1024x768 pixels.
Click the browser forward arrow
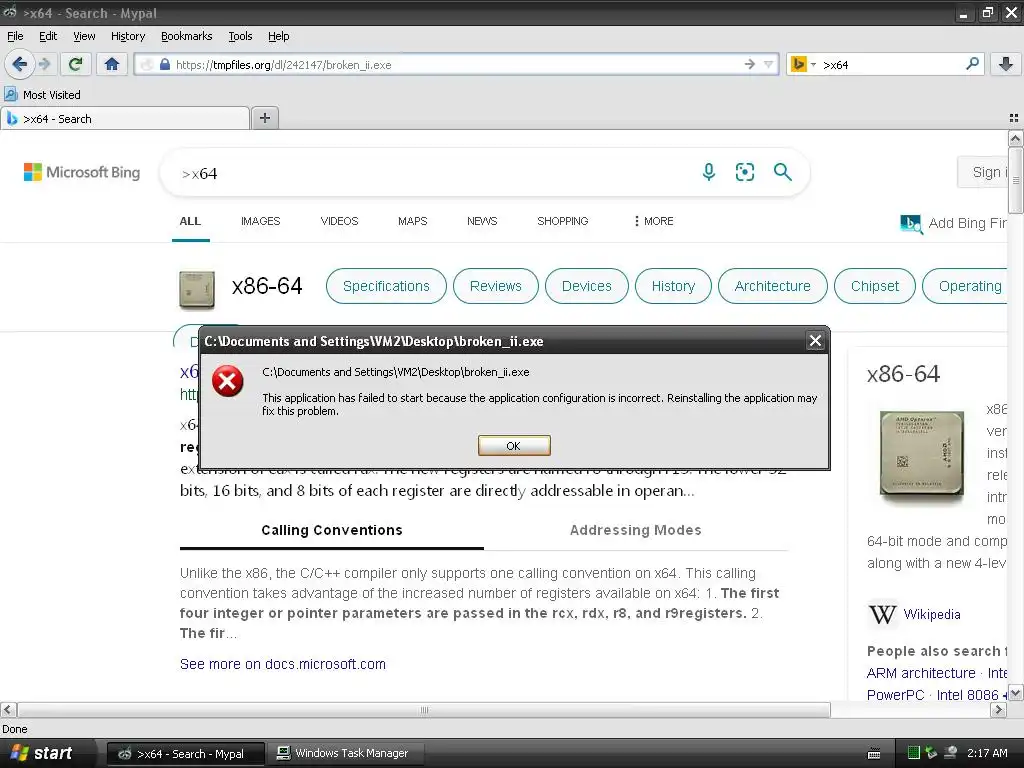click(44, 64)
